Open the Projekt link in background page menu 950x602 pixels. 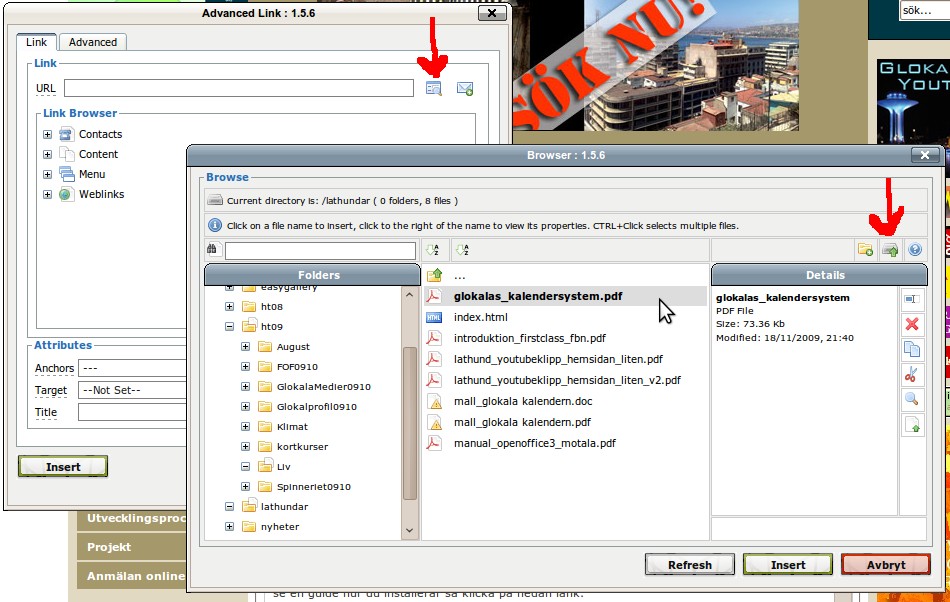(109, 547)
